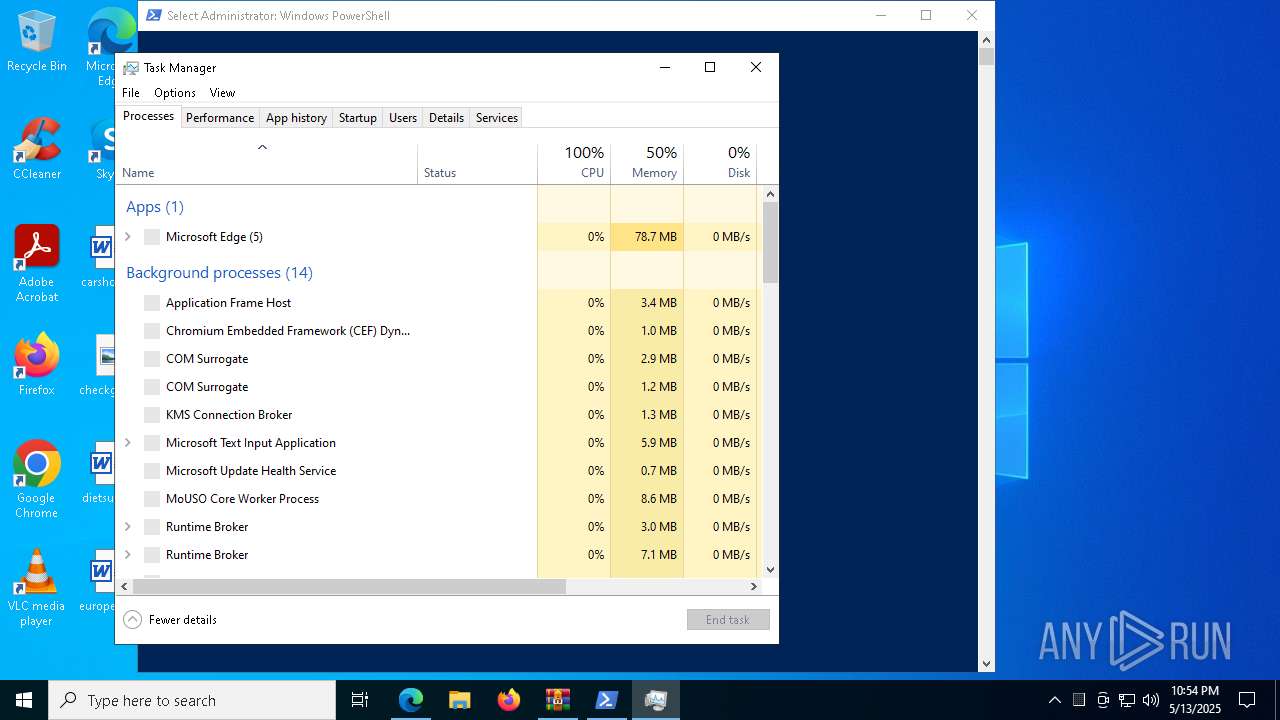The image size is (1280, 720).
Task: Click Task Manager taskbar icon
Action: click(656, 700)
